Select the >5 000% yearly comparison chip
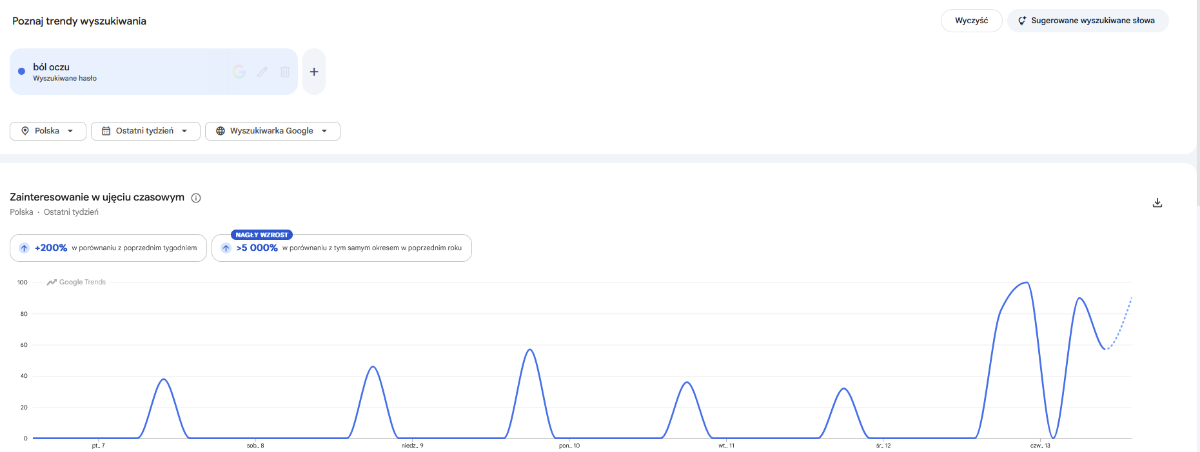This screenshot has height=452, width=1200. click(341, 248)
